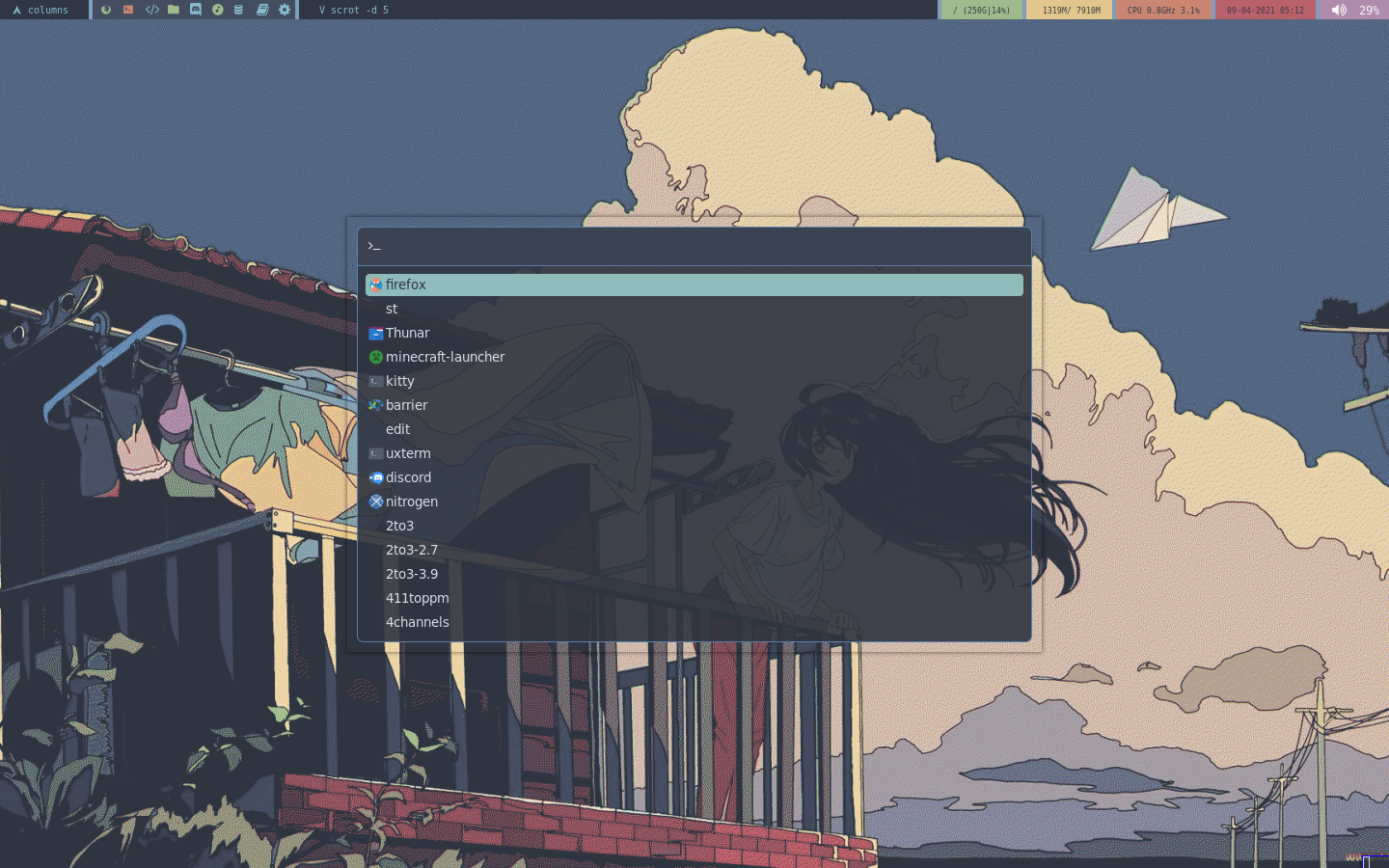Click the uxterm terminal icon
Image resolution: width=1389 pixels, height=868 pixels.
point(376,453)
